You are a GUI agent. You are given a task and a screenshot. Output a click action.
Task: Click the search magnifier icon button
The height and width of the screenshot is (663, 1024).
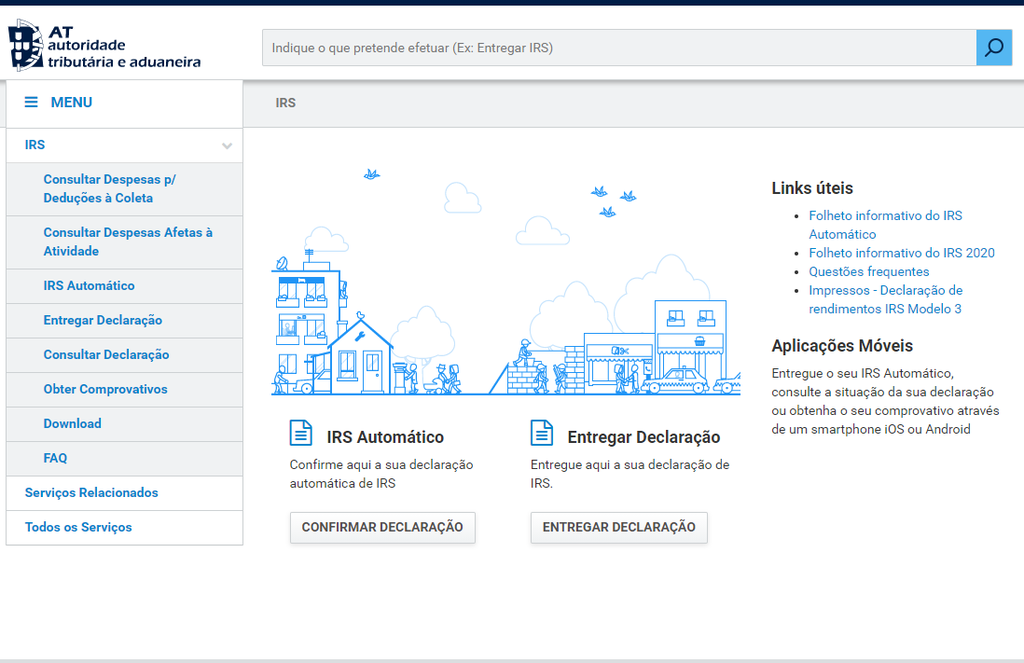point(994,48)
